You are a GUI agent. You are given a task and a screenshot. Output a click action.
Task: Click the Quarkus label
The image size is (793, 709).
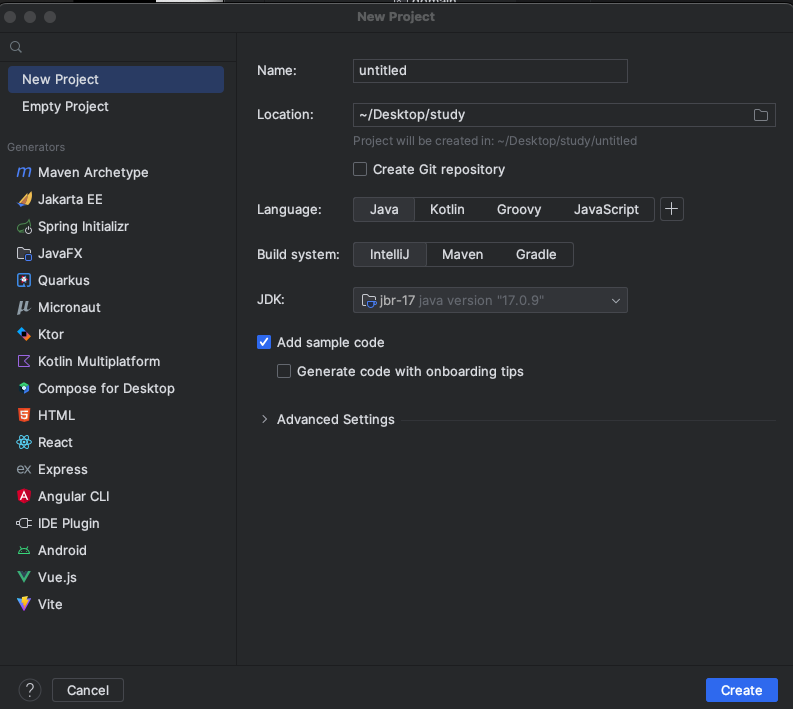64,280
